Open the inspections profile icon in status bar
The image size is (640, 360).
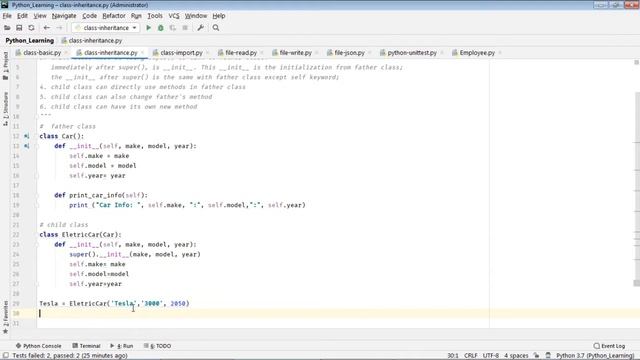tap(548, 356)
